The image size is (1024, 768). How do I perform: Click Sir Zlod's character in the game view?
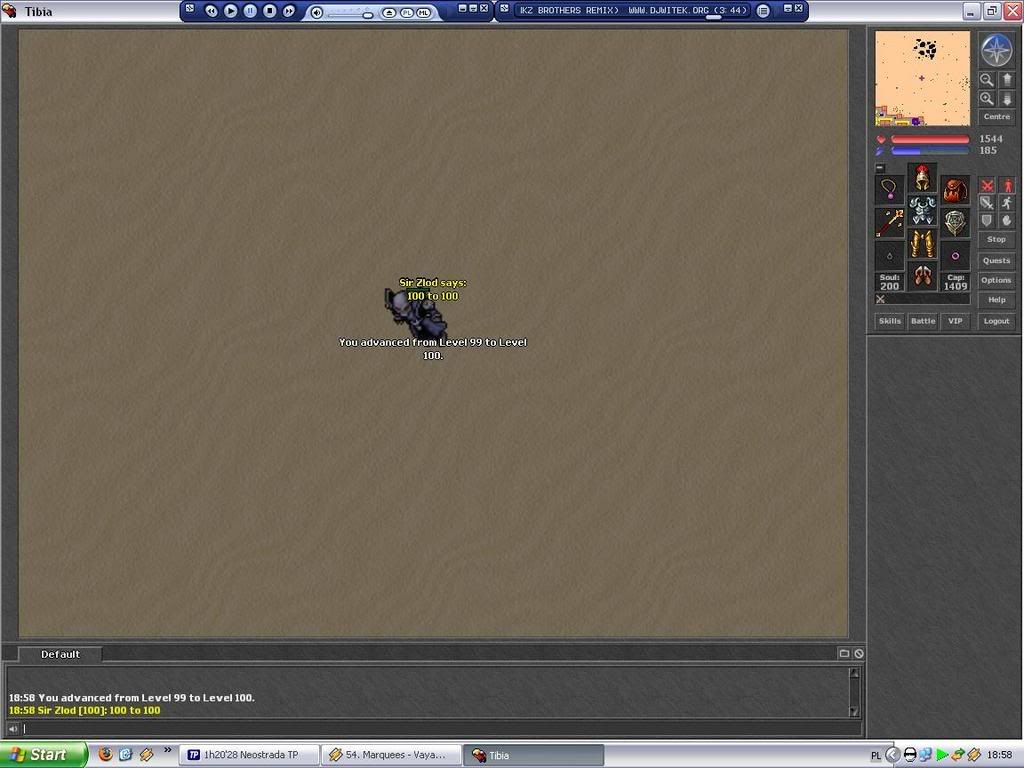[417, 313]
